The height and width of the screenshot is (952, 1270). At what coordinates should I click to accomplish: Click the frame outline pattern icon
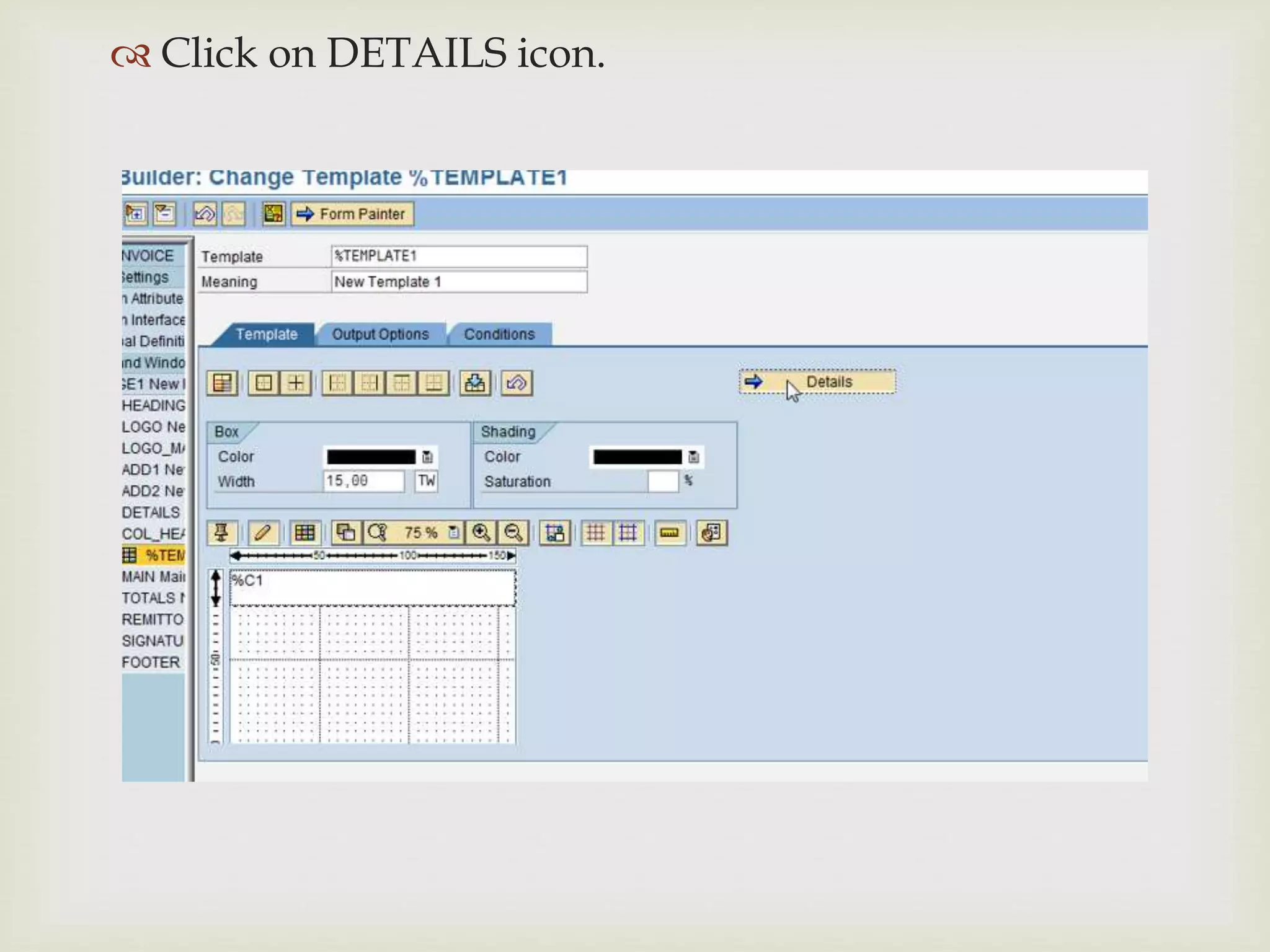pos(264,383)
